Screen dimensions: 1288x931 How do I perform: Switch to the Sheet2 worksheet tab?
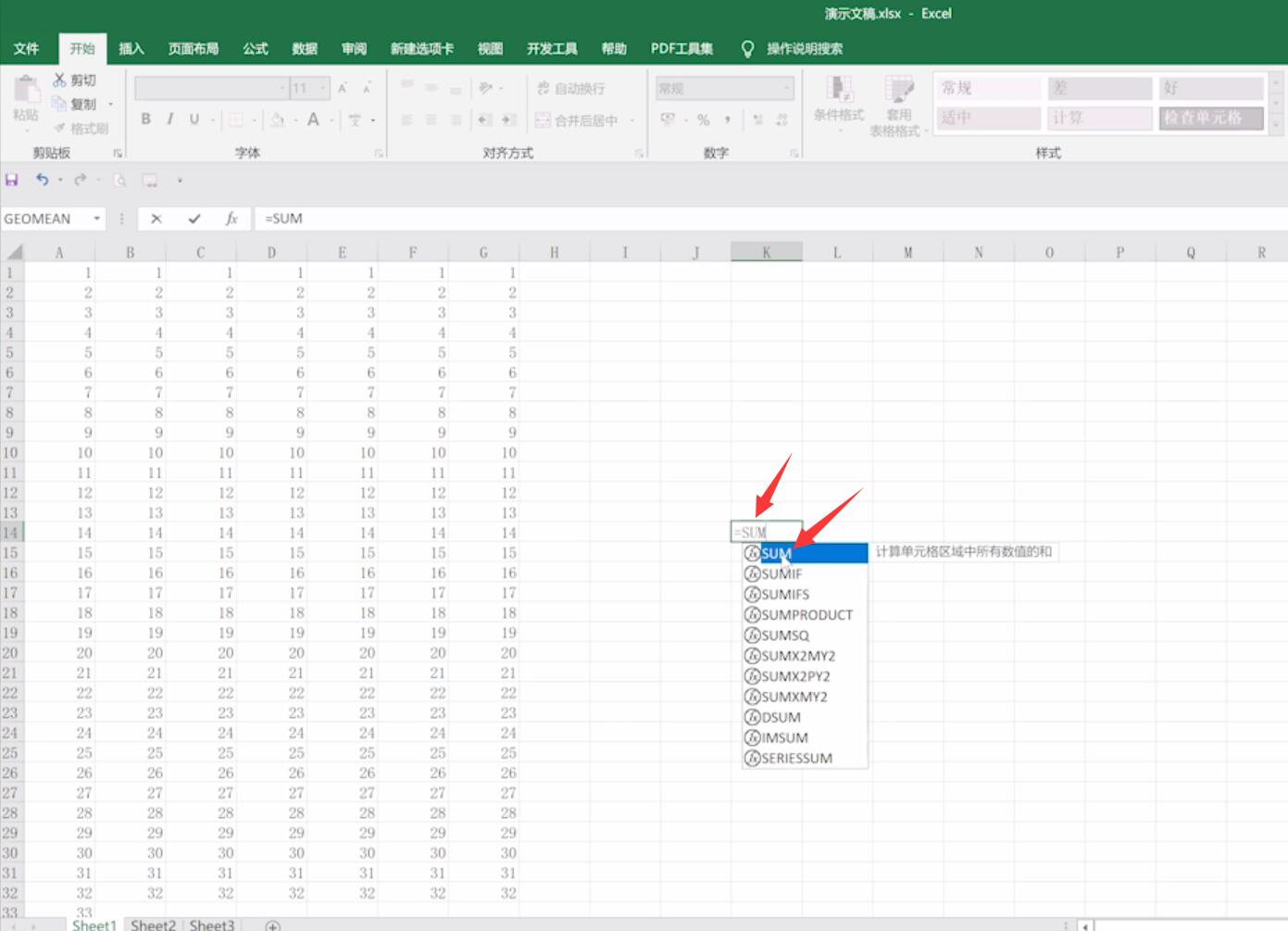(153, 925)
